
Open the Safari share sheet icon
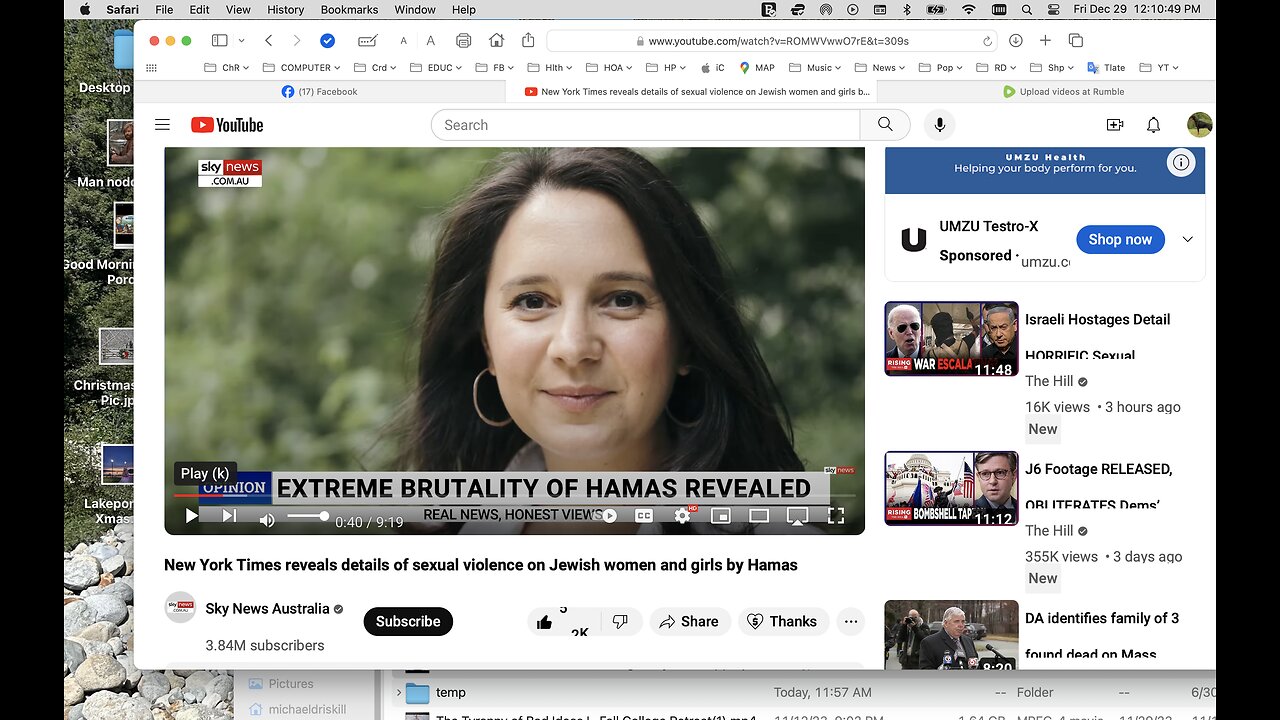(528, 40)
